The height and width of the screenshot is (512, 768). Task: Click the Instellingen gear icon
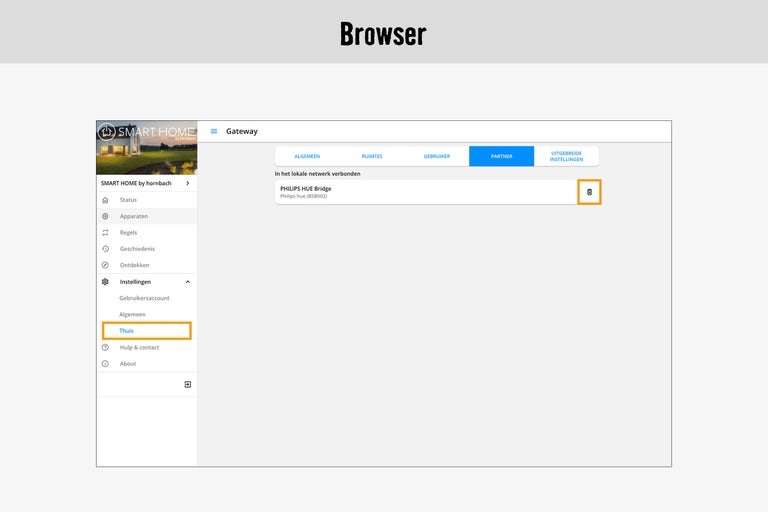point(105,282)
